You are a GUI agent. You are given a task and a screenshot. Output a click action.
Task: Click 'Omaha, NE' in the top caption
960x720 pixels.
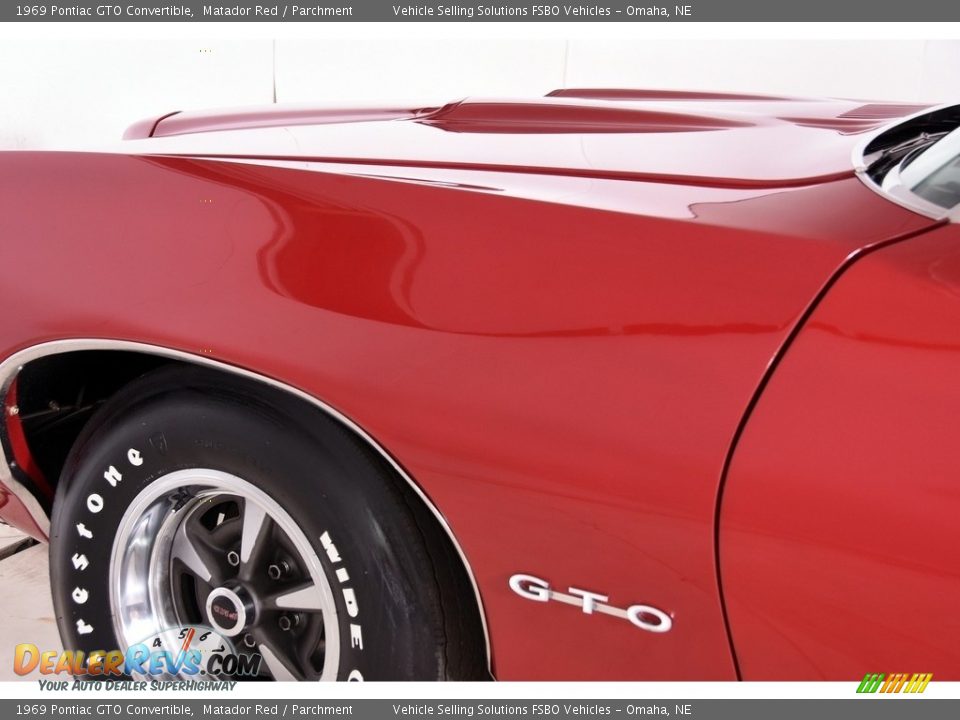click(659, 10)
